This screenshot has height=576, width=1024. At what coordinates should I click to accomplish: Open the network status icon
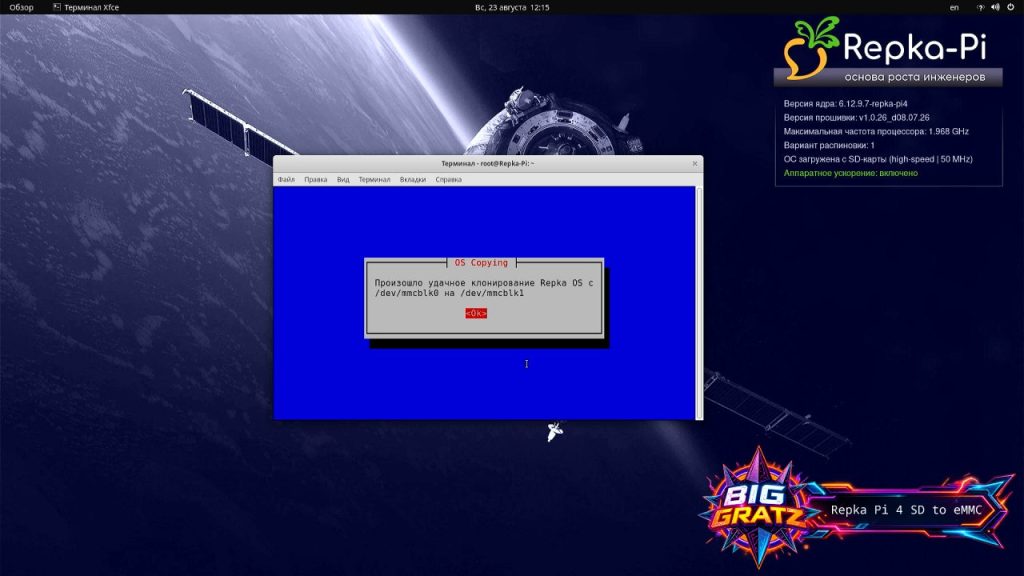[980, 7]
